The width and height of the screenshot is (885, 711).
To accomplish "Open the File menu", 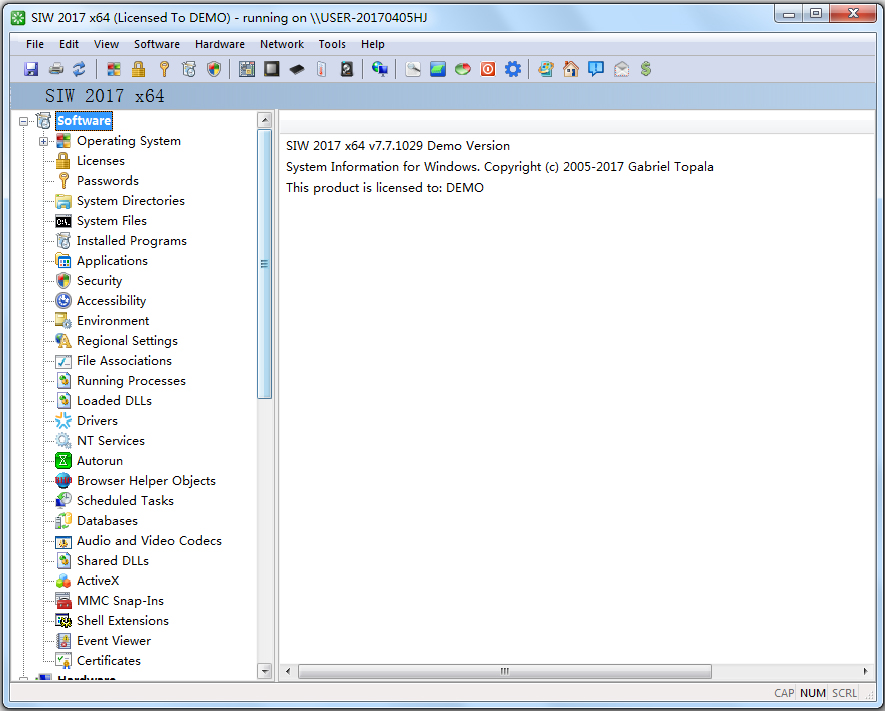I will (35, 44).
